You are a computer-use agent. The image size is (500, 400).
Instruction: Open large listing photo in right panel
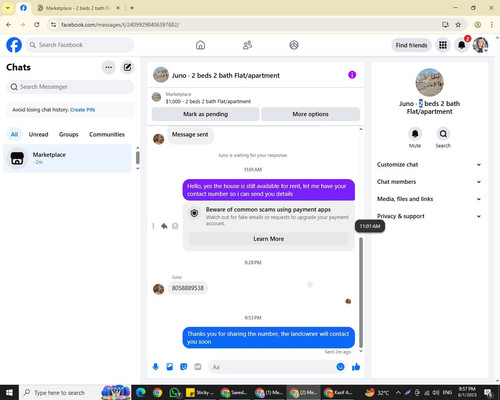click(x=429, y=82)
